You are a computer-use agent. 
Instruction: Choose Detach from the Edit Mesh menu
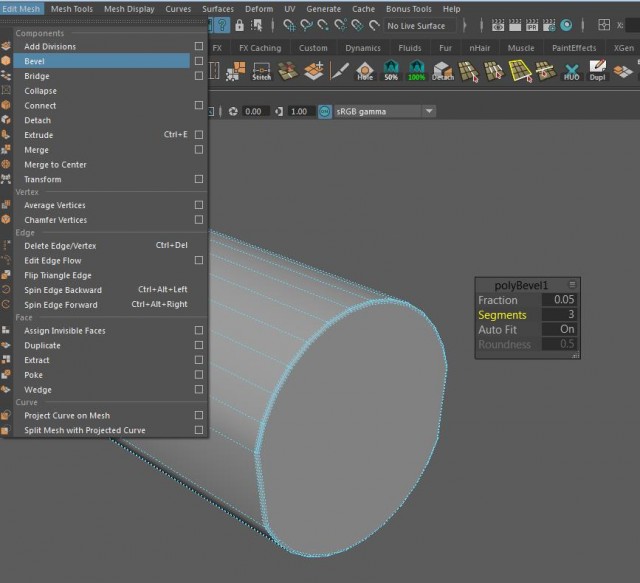(x=102, y=120)
